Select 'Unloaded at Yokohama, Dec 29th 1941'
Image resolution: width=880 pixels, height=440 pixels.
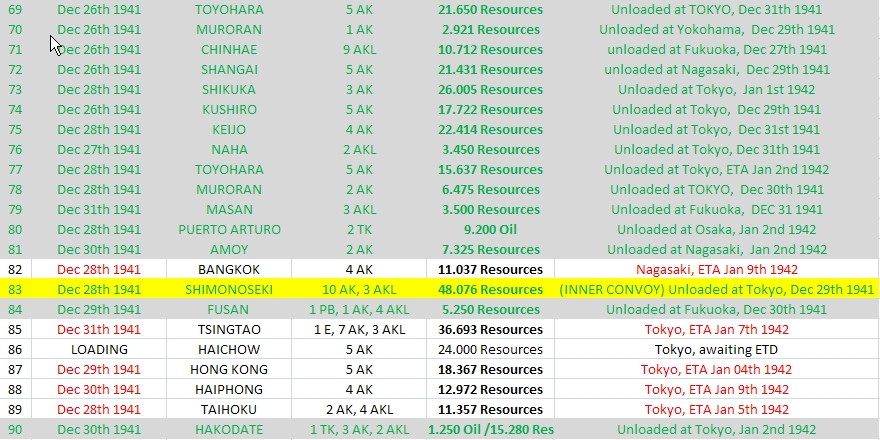(x=717, y=29)
